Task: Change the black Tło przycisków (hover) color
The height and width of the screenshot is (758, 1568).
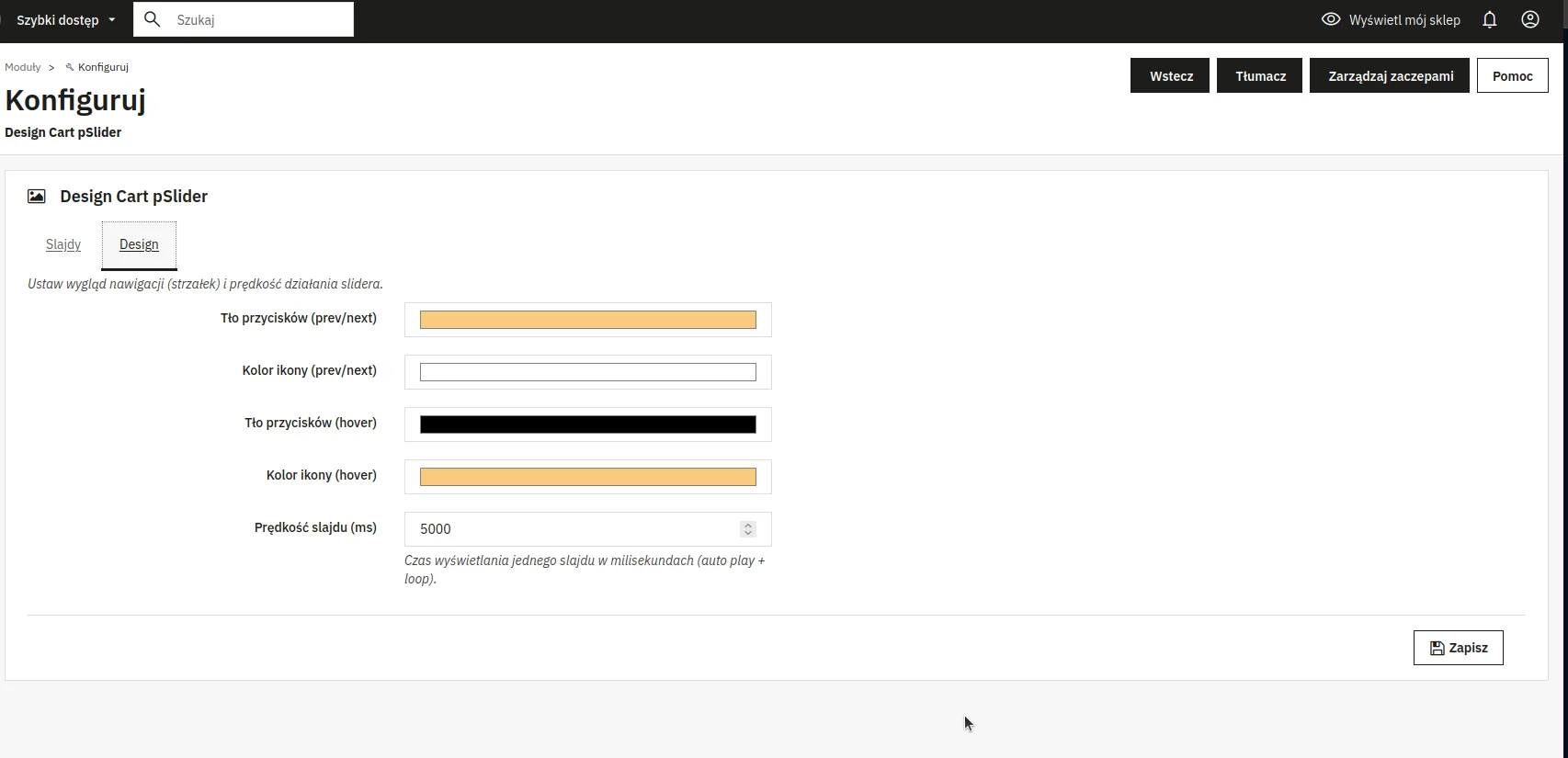Action: pos(587,424)
